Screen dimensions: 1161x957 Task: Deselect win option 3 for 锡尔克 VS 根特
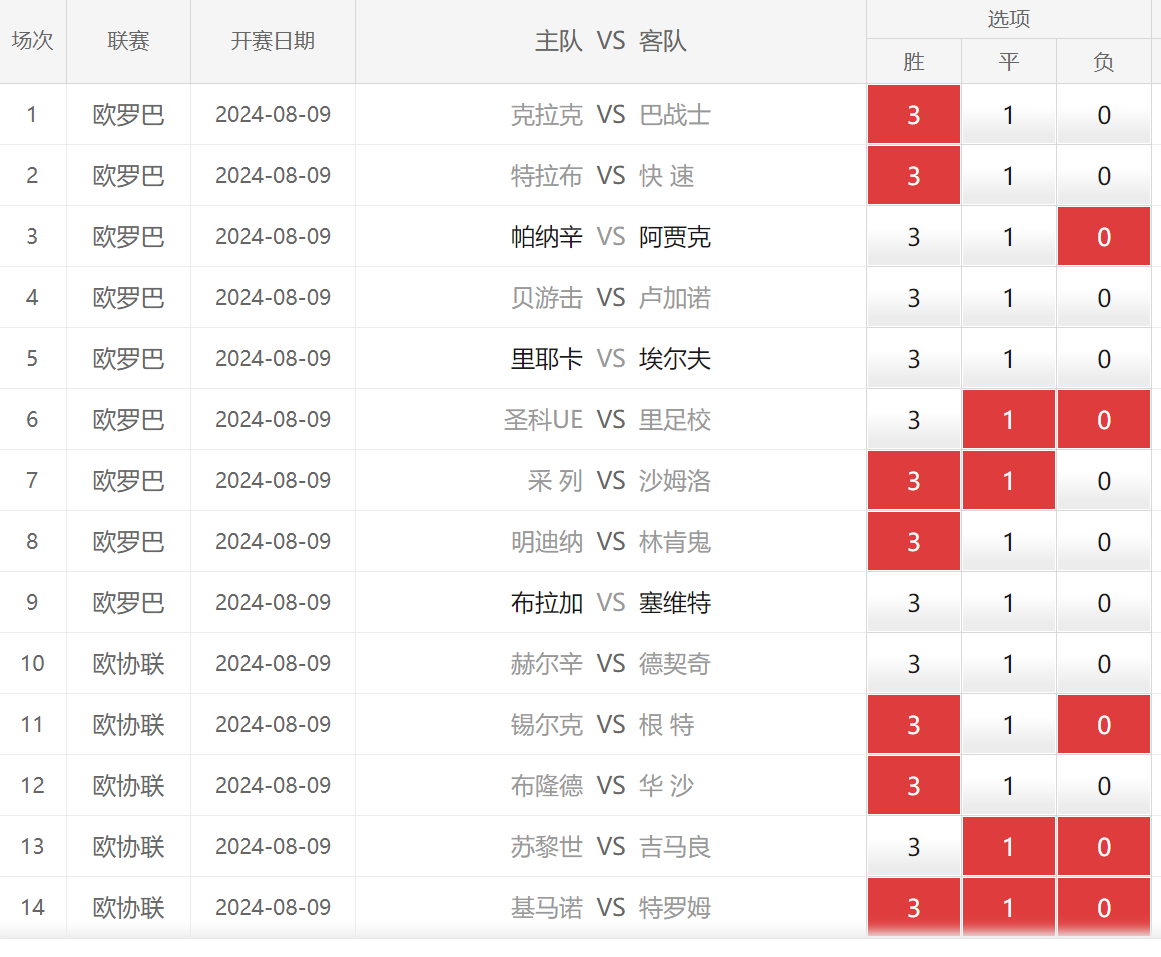point(914,724)
